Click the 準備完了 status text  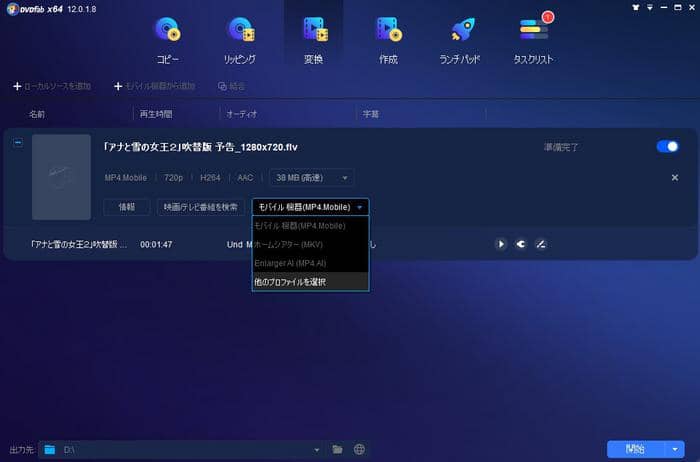point(561,147)
